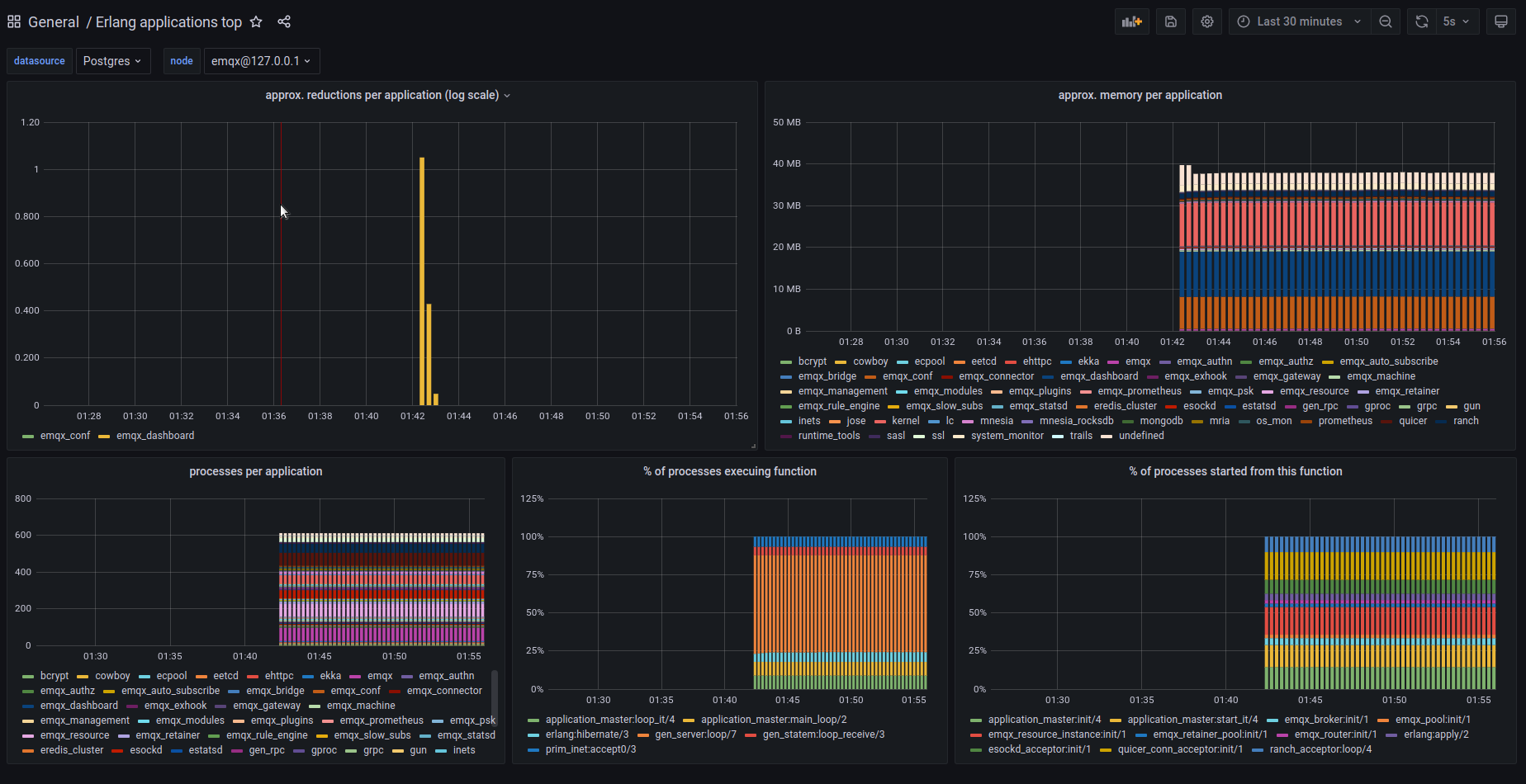Screen dimensions: 1526x784
Task: Toggle undefined series in memory legend
Action: pos(1141,436)
